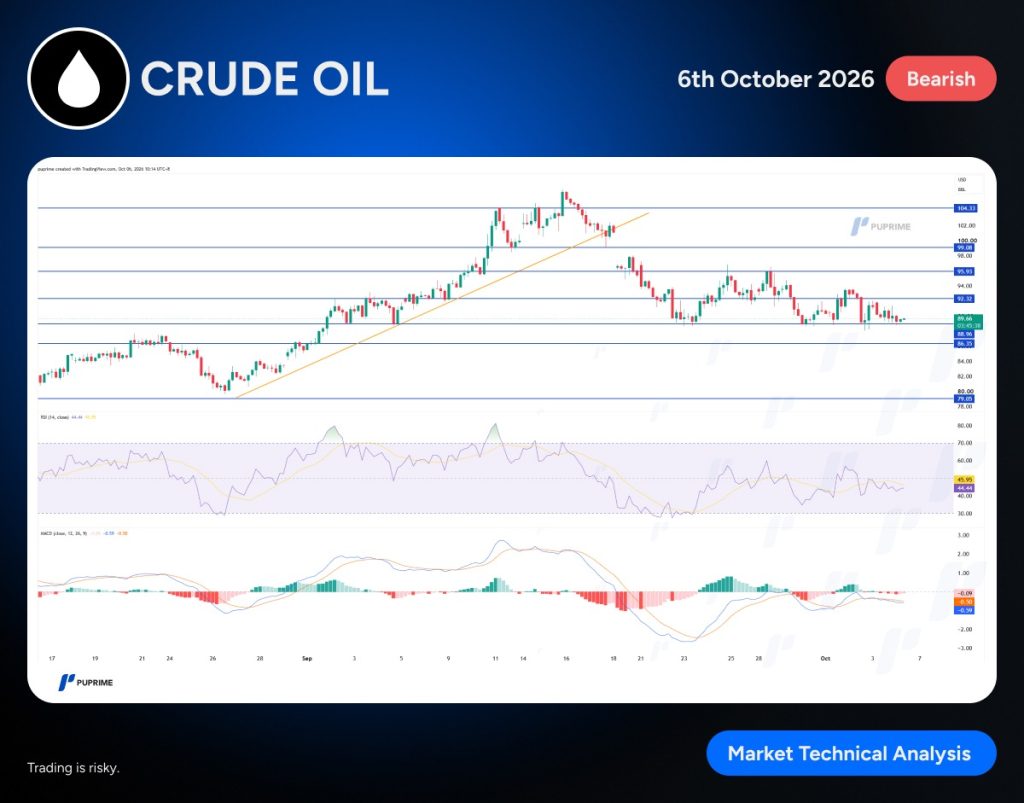Click the Oct label on the time axis
The image size is (1024, 803).
(x=825, y=659)
